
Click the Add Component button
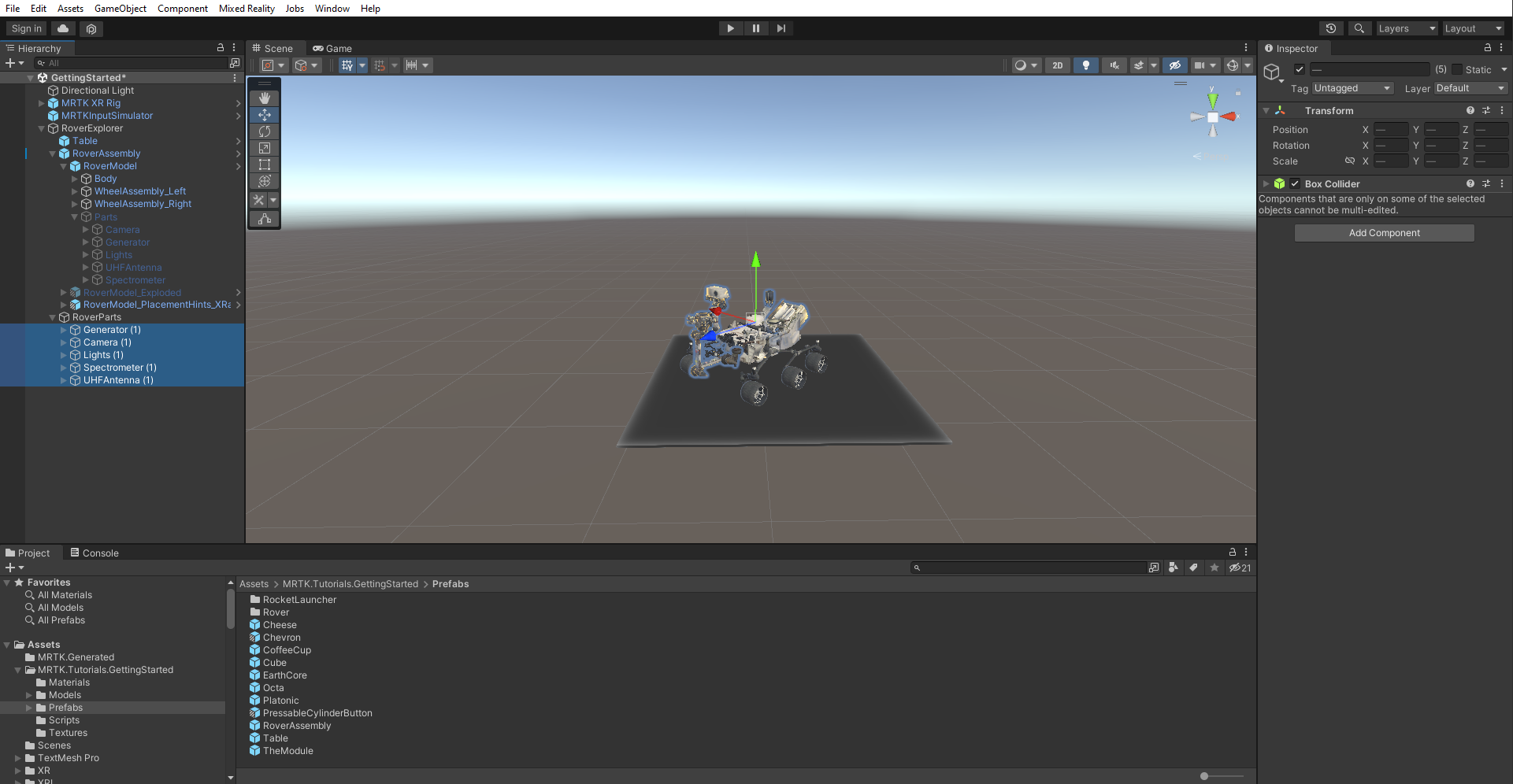tap(1384, 233)
